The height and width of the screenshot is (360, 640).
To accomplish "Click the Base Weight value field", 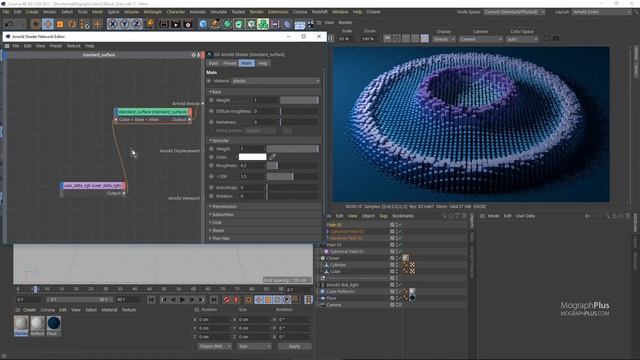I will [x=265, y=100].
